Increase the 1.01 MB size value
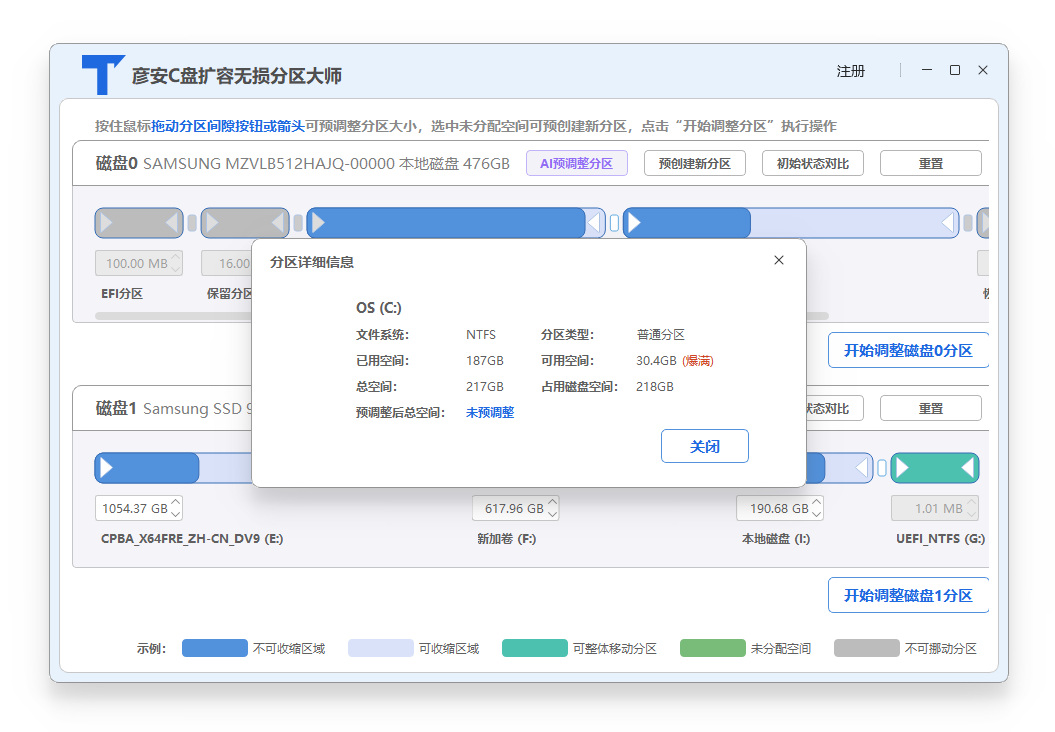The width and height of the screenshot is (1055, 732). pos(972,503)
